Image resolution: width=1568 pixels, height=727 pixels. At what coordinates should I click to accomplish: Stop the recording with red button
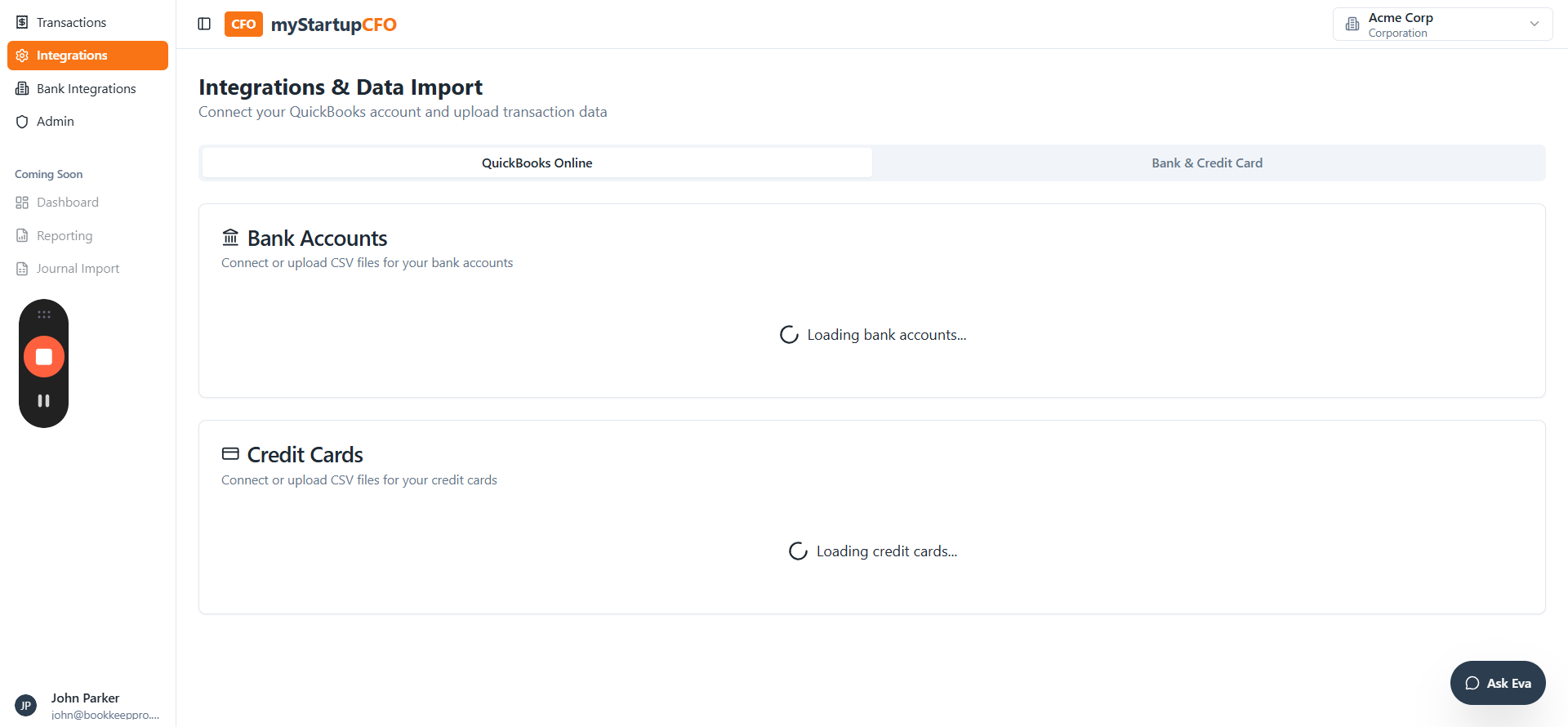(44, 357)
